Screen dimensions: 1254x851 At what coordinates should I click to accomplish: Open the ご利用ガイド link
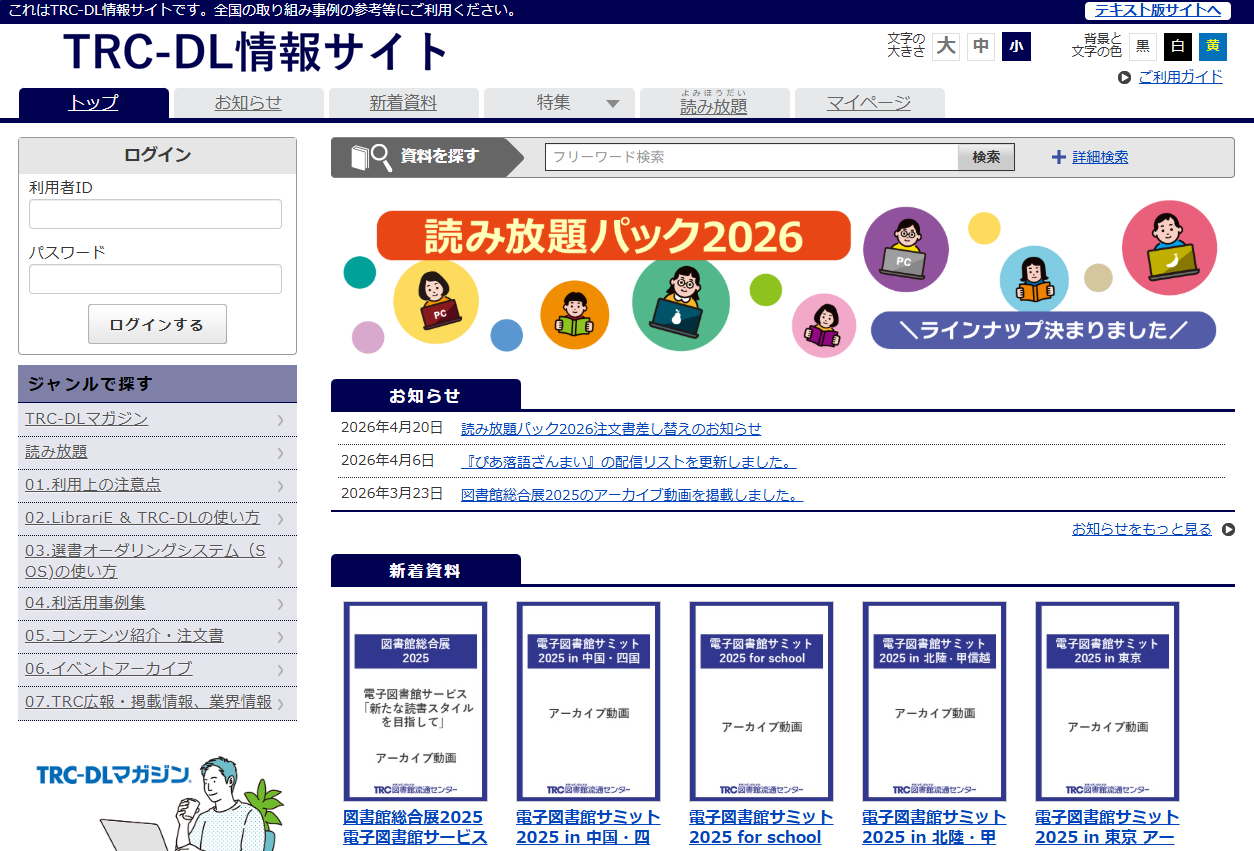tap(1180, 77)
